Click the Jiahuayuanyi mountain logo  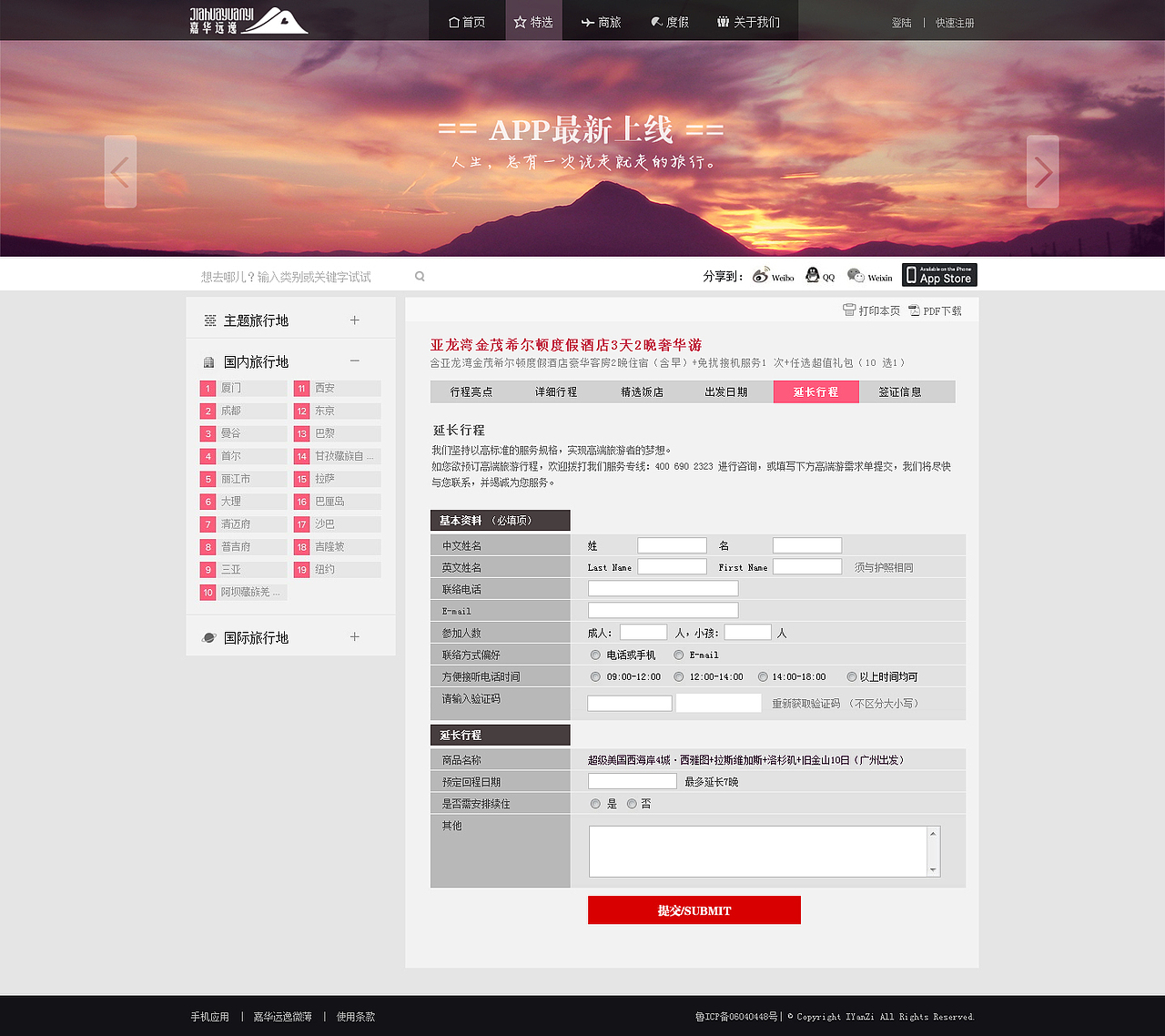(248, 21)
